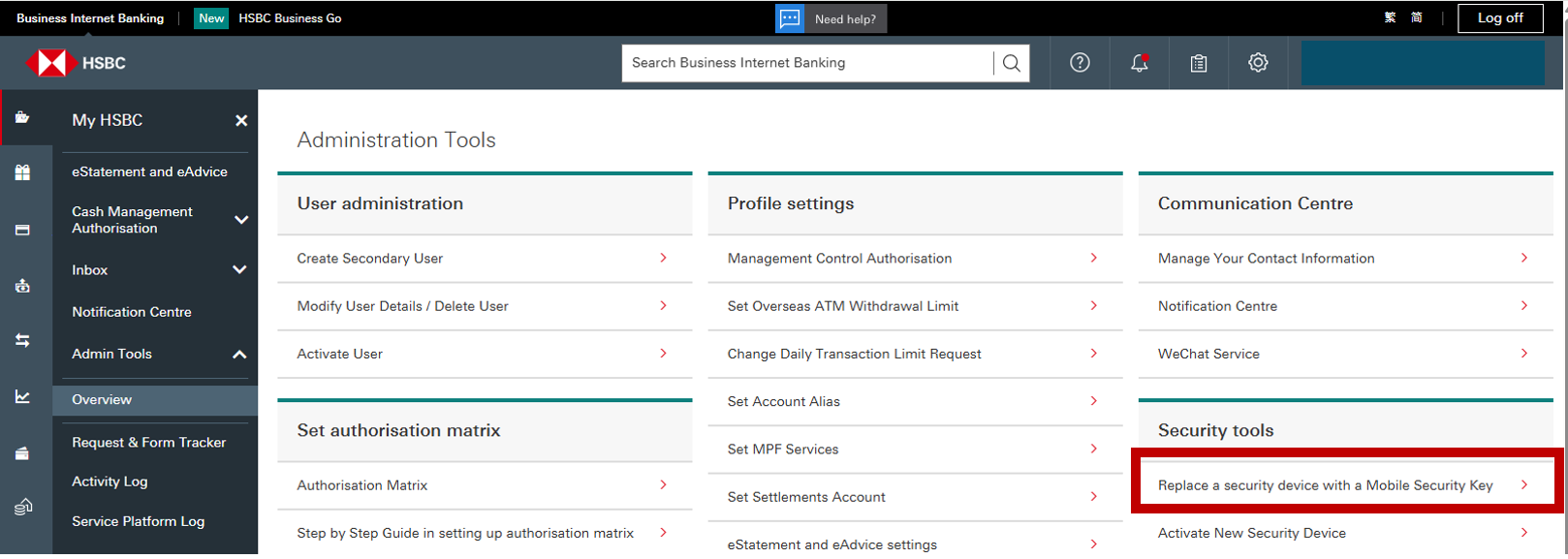Open Request & Form Tracker

pos(148,443)
